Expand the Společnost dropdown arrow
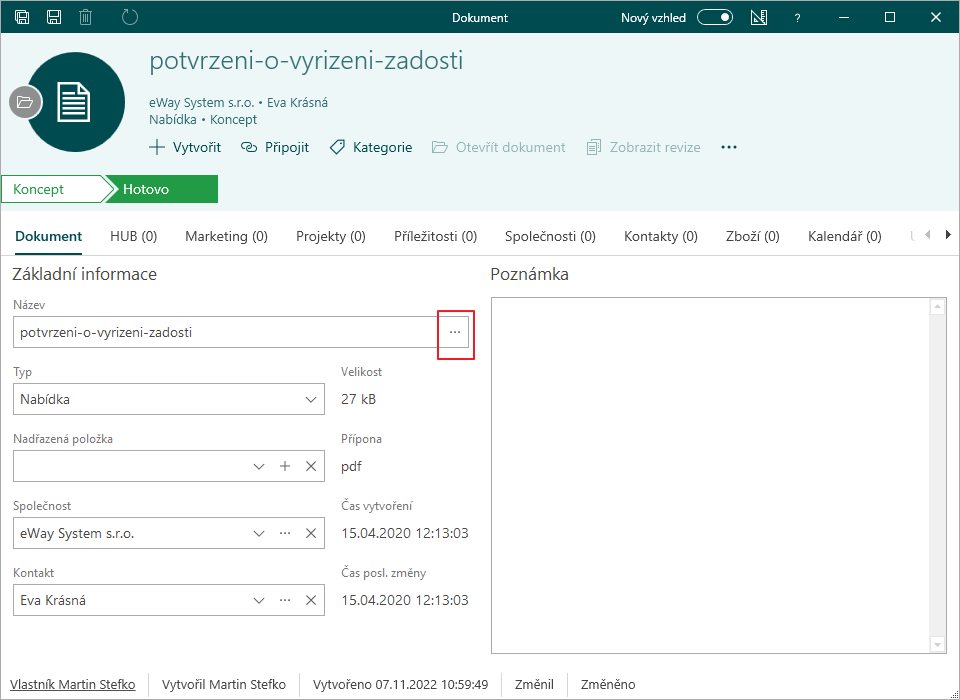 [259, 533]
